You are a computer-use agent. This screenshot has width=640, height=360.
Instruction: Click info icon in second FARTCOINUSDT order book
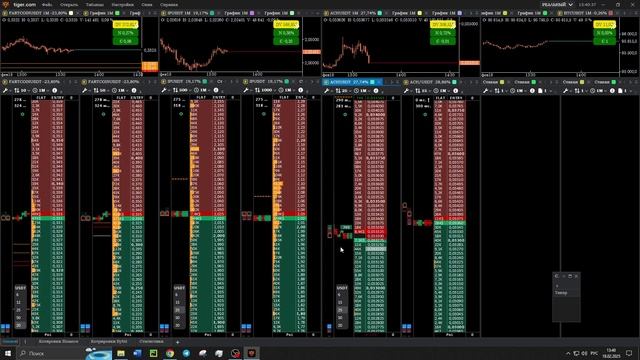coord(134,91)
